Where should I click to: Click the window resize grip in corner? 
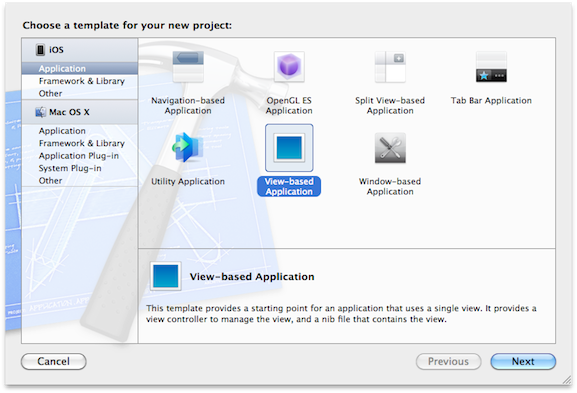[x=567, y=381]
